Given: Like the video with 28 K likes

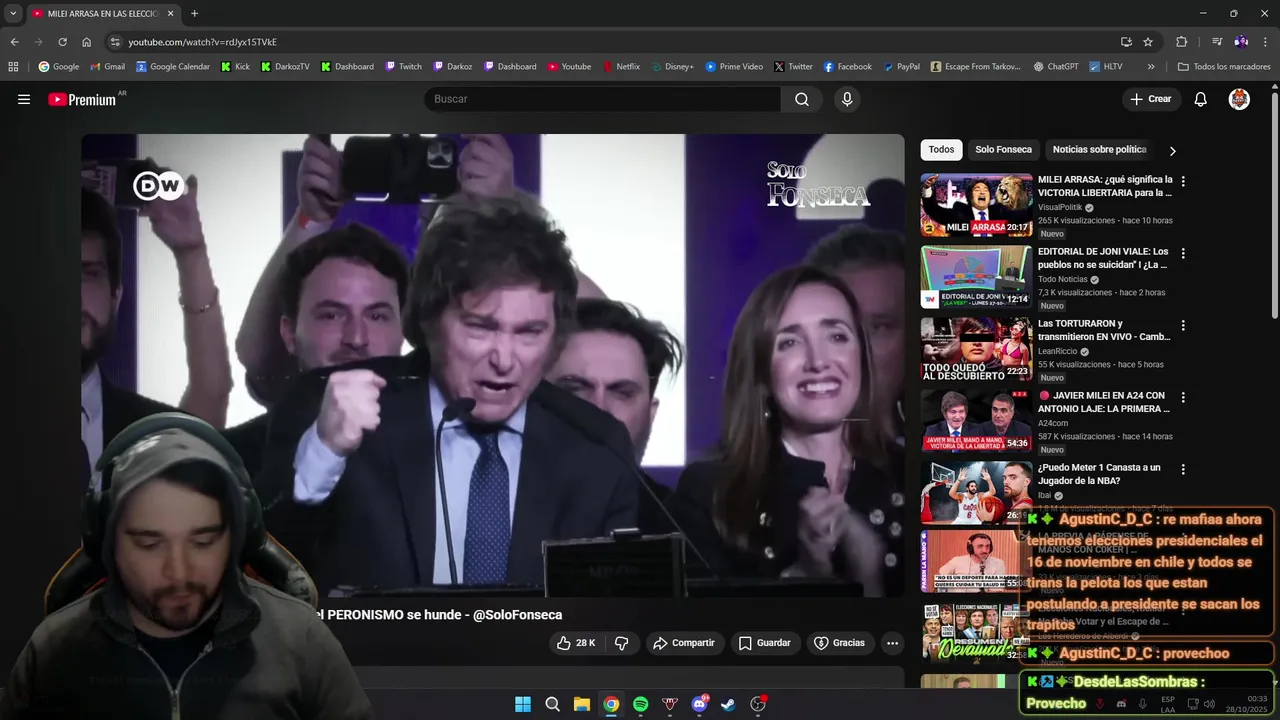Looking at the screenshot, I should (576, 643).
